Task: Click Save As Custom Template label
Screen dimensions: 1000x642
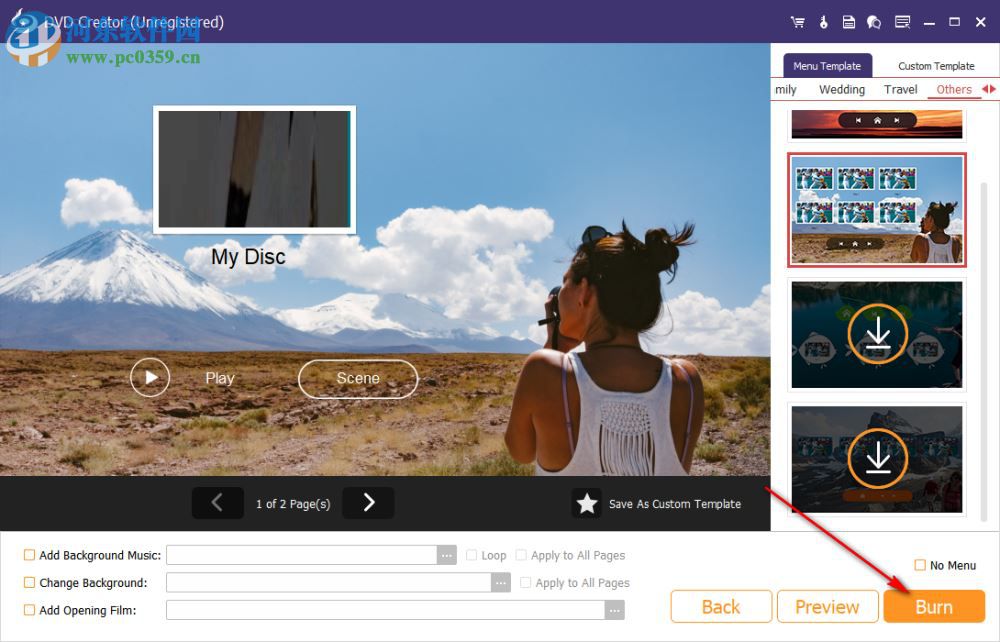Action: coord(675,504)
